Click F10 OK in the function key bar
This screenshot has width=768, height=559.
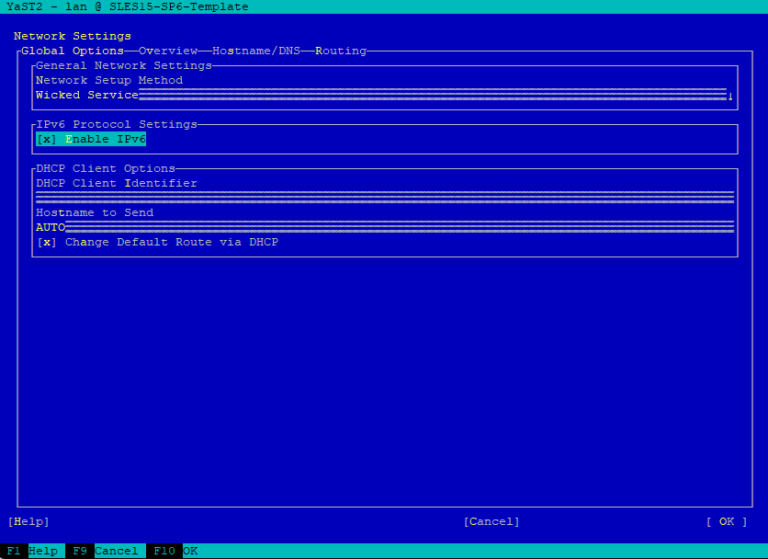pyautogui.click(x=174, y=551)
